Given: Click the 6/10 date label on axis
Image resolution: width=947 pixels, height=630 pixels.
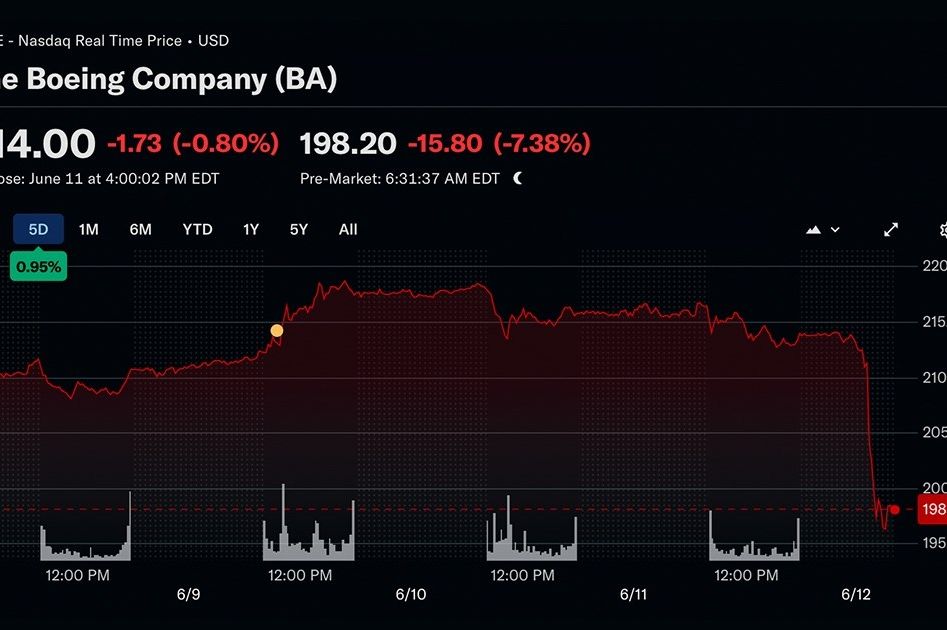Looking at the screenshot, I should (x=411, y=595).
